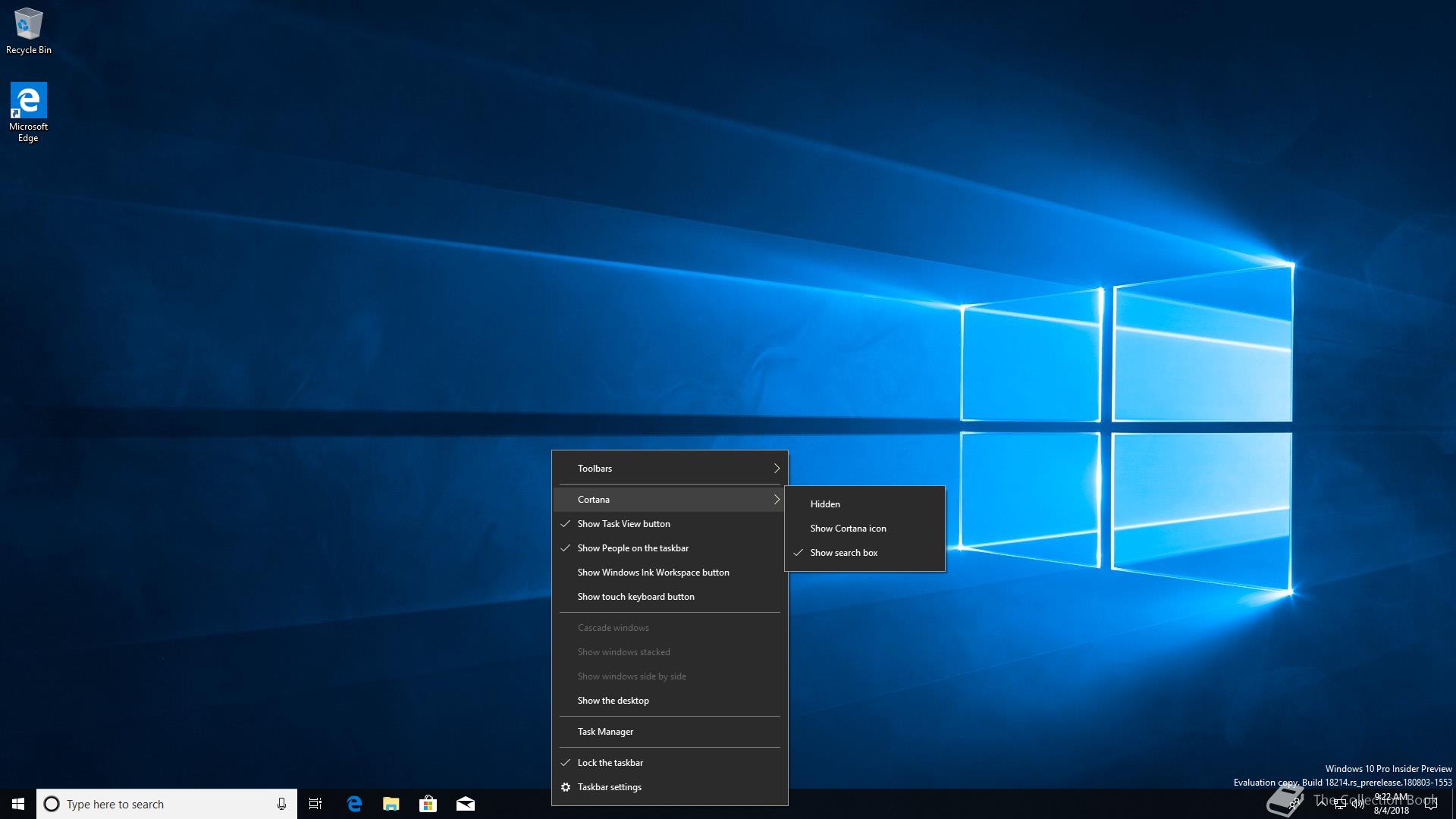Open the Mail app taskbar icon

pyautogui.click(x=466, y=804)
